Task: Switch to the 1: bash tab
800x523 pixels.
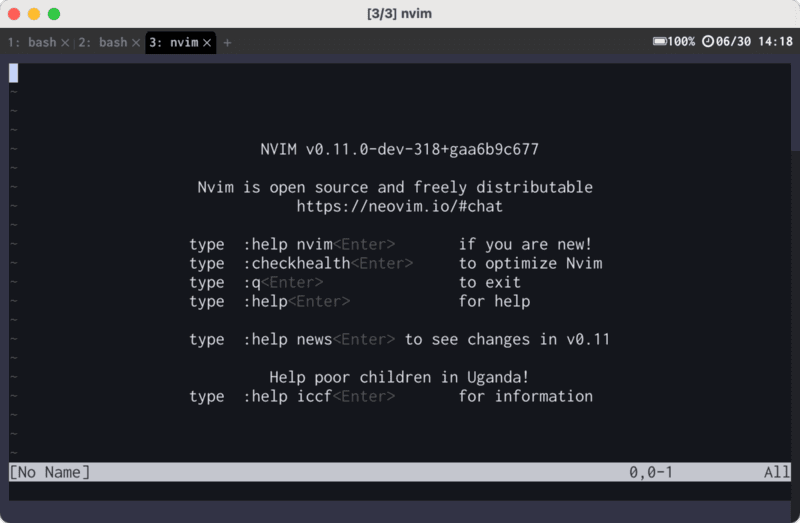Action: point(32,42)
